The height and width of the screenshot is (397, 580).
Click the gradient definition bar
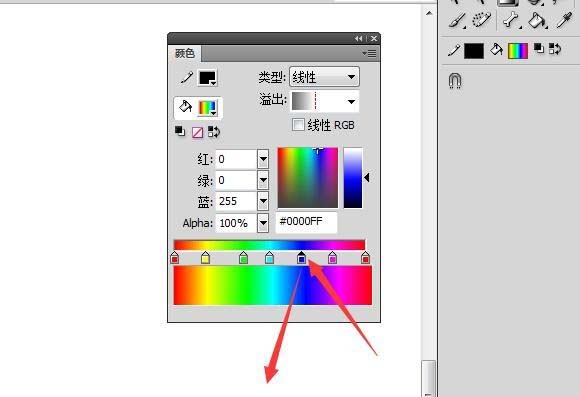(x=269, y=245)
